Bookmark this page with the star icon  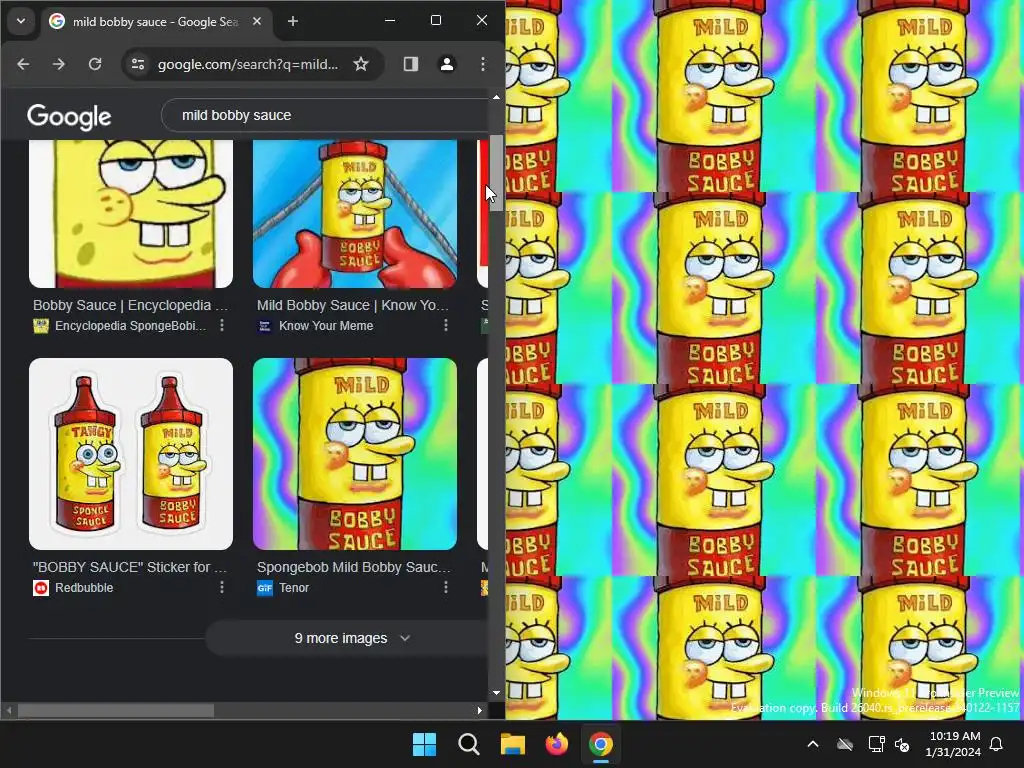(360, 64)
